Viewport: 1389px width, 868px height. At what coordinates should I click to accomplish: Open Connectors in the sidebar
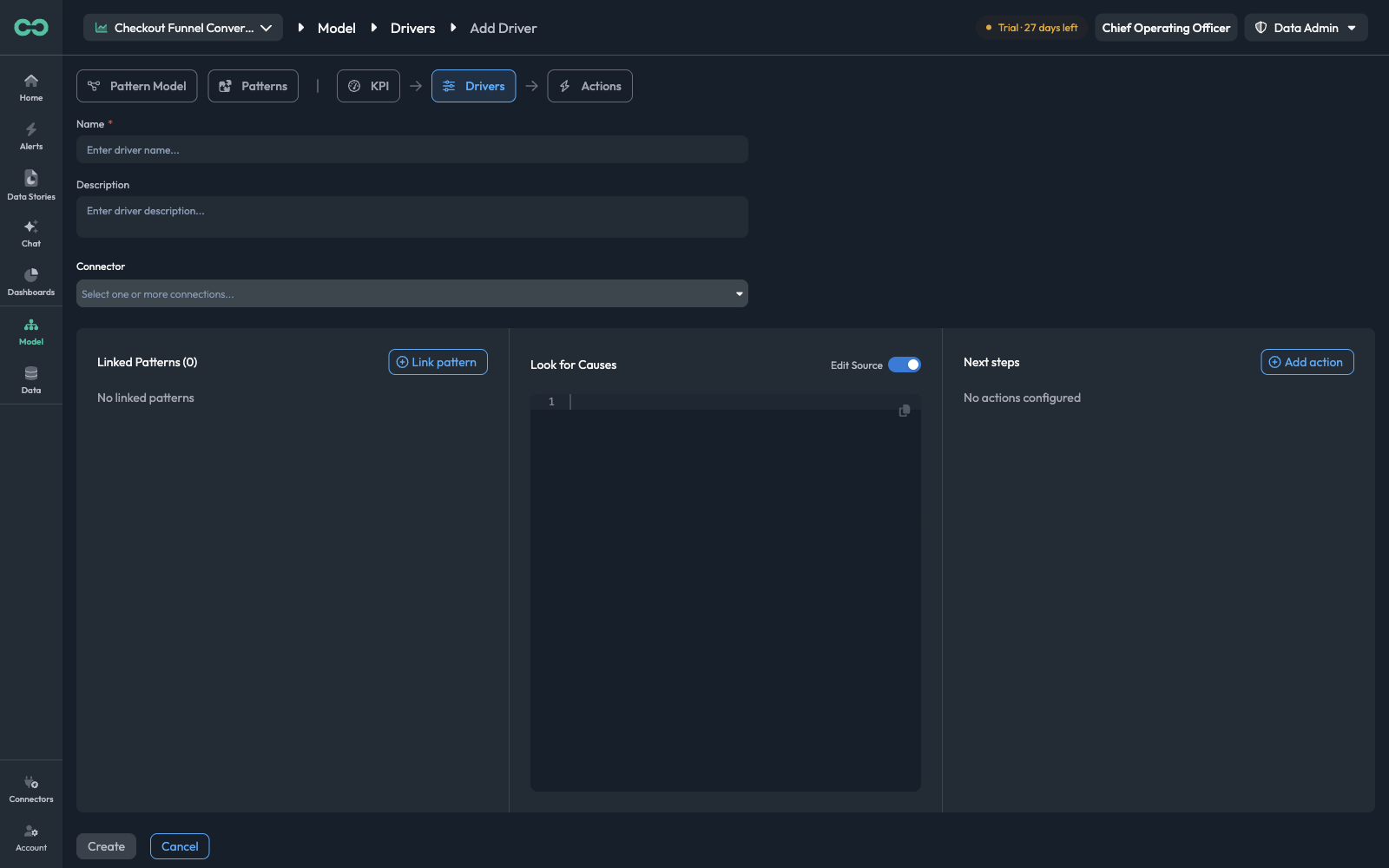coord(31,789)
